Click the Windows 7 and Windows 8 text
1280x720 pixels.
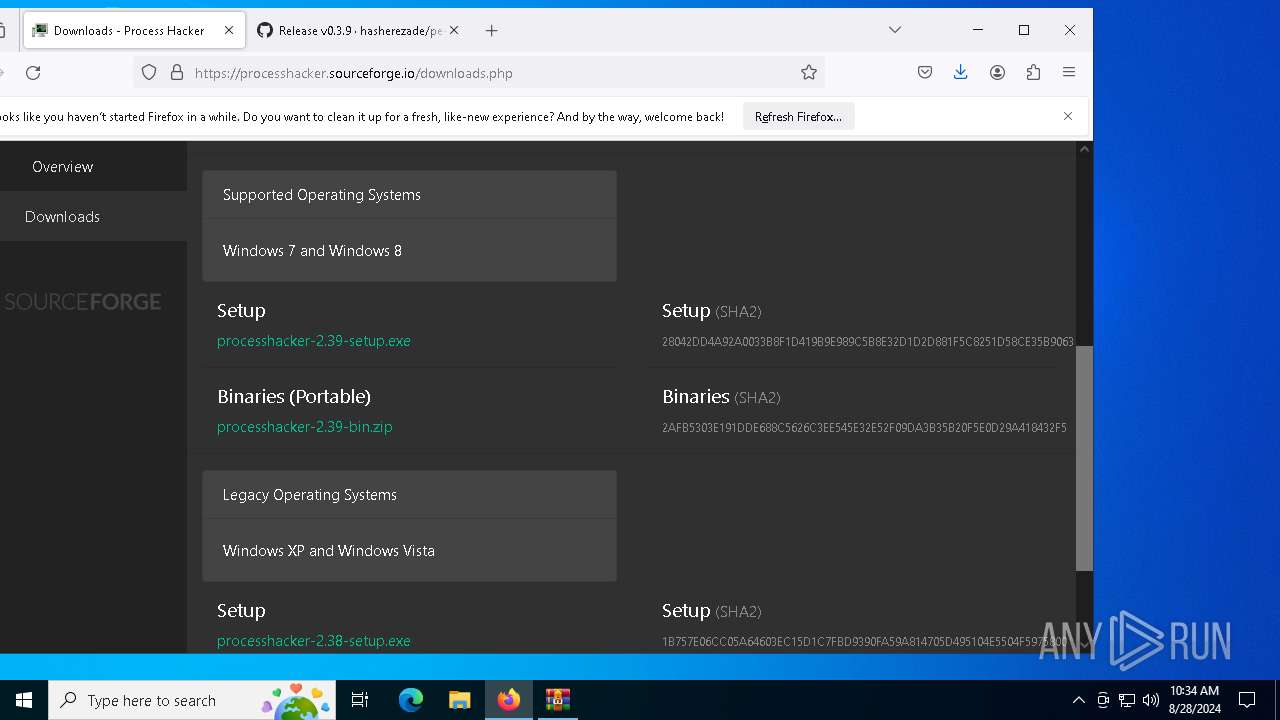pos(312,251)
